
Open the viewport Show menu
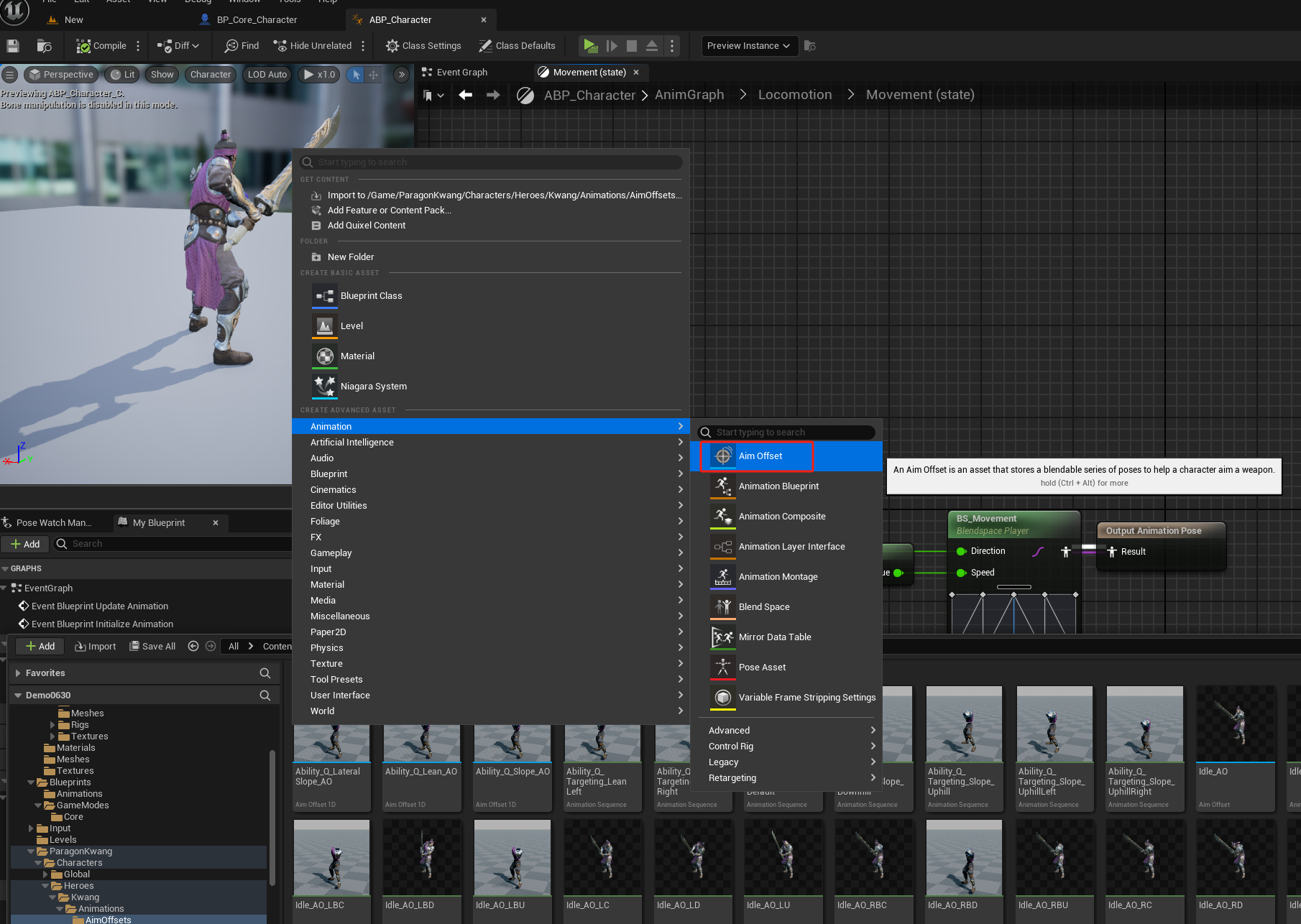click(162, 75)
